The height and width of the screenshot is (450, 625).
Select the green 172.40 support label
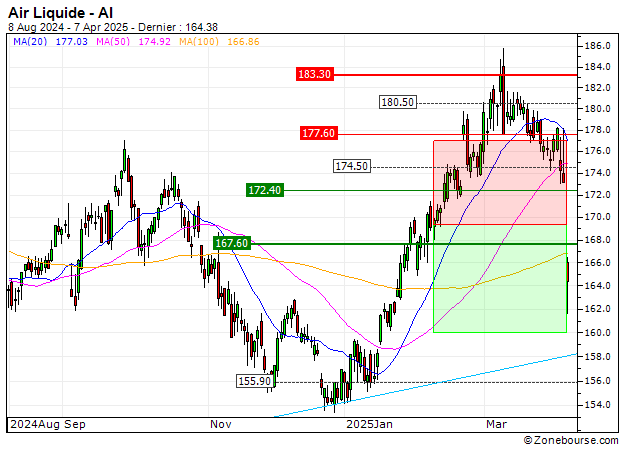[x=264, y=190]
